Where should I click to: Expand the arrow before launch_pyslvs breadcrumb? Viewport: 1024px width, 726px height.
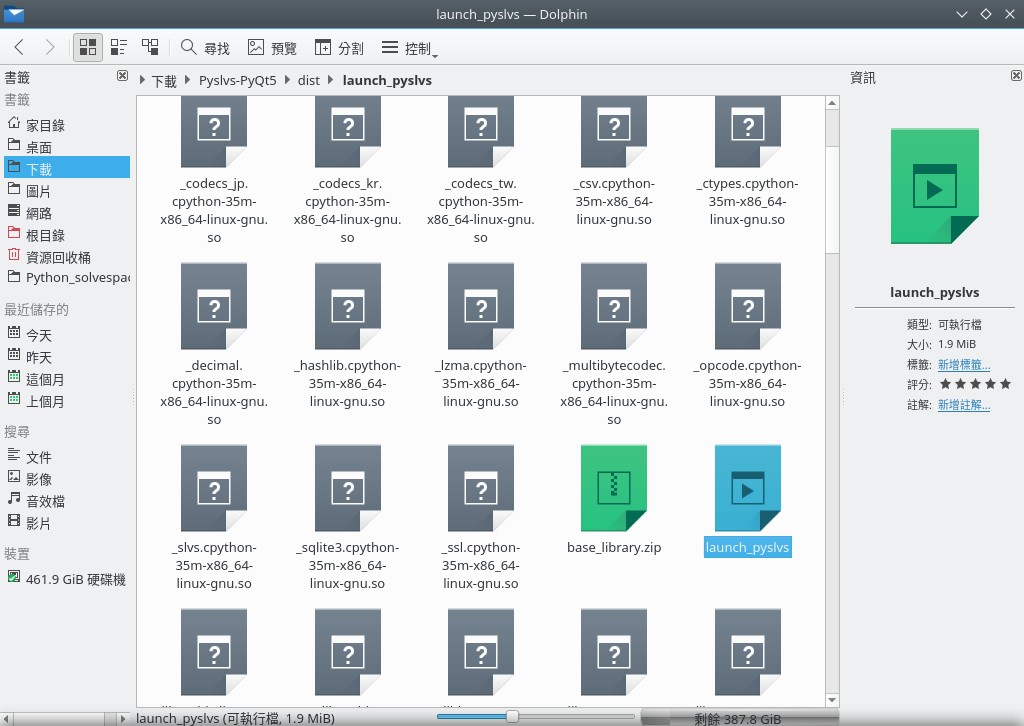tap(330, 80)
